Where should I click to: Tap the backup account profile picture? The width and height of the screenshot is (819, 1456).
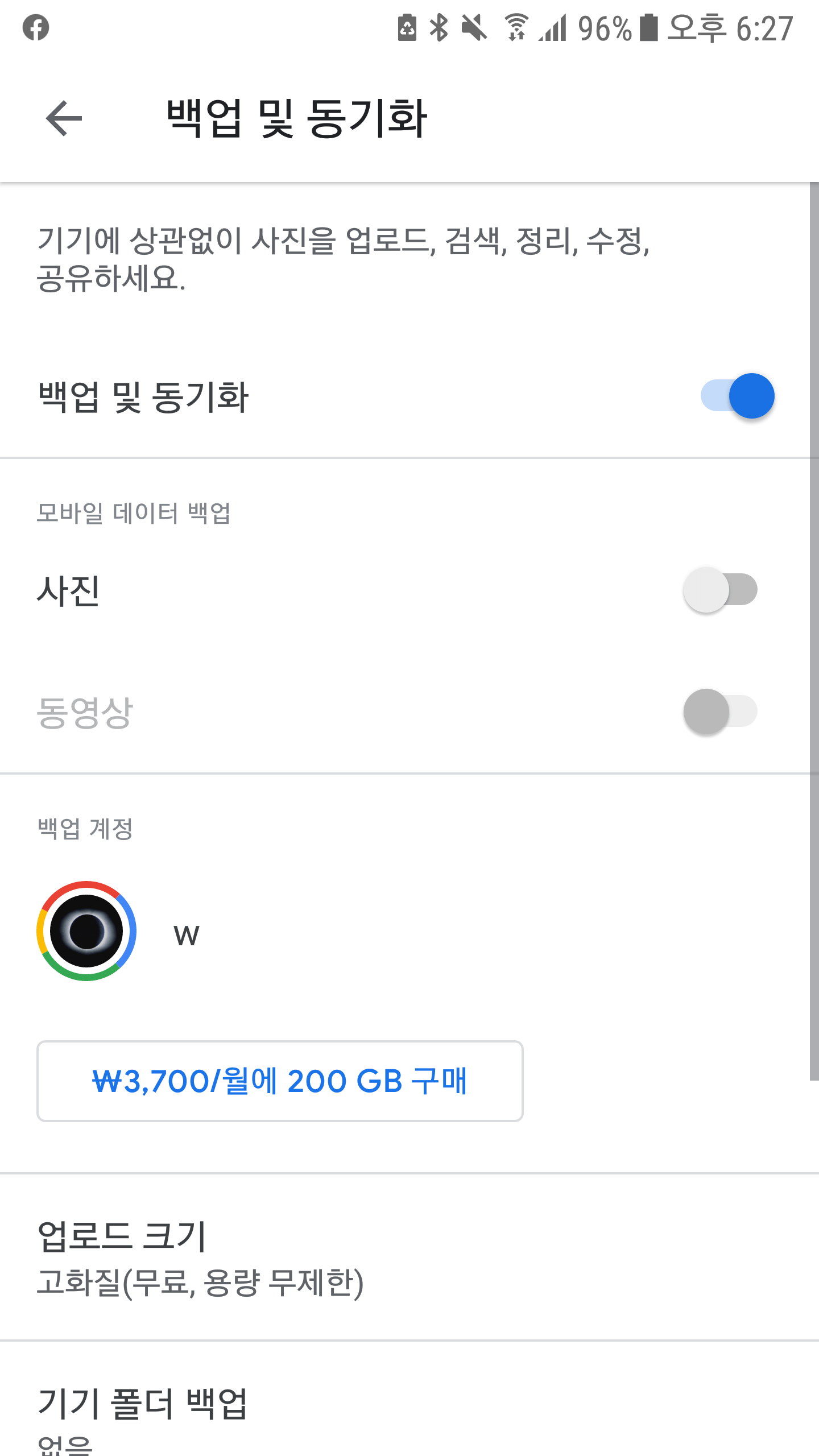click(86, 931)
